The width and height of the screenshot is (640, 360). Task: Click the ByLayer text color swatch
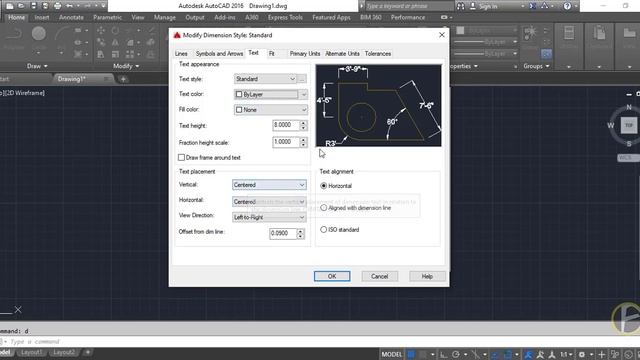[239, 94]
